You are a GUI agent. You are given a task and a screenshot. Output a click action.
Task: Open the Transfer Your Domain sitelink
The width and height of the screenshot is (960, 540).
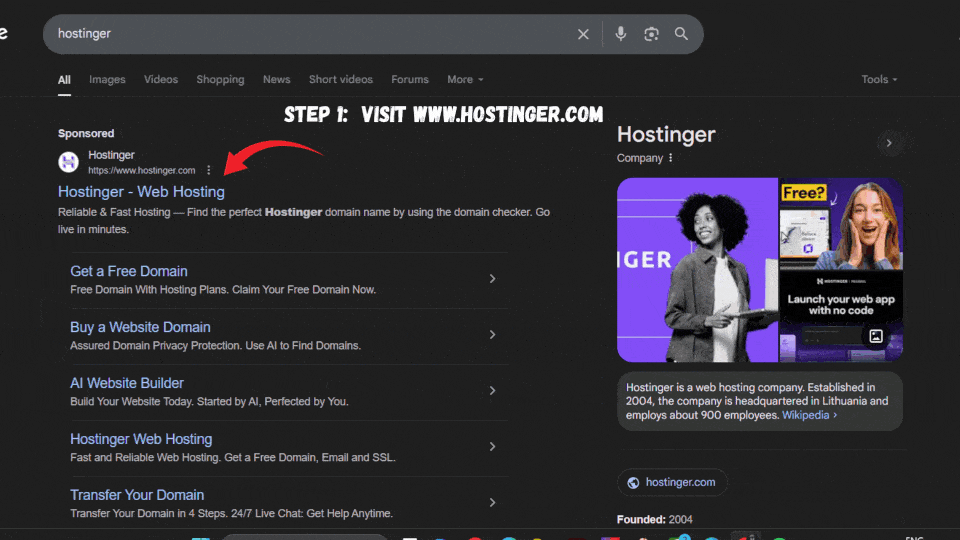coord(137,495)
